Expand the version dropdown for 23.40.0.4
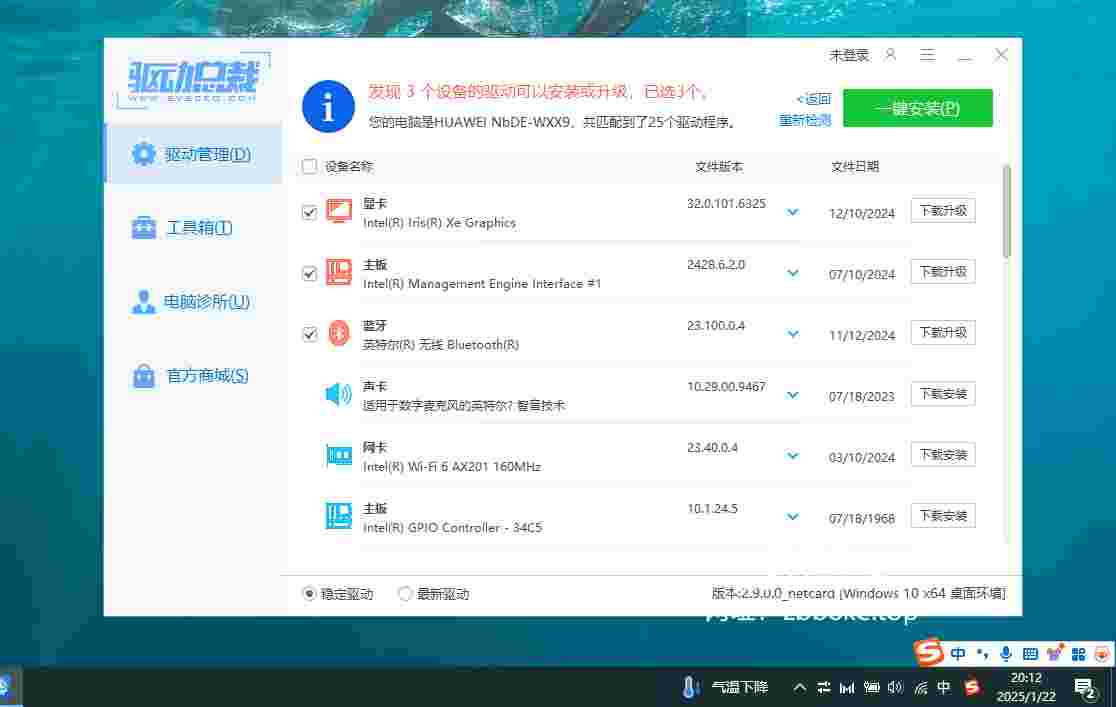This screenshot has width=1116, height=707. point(793,456)
